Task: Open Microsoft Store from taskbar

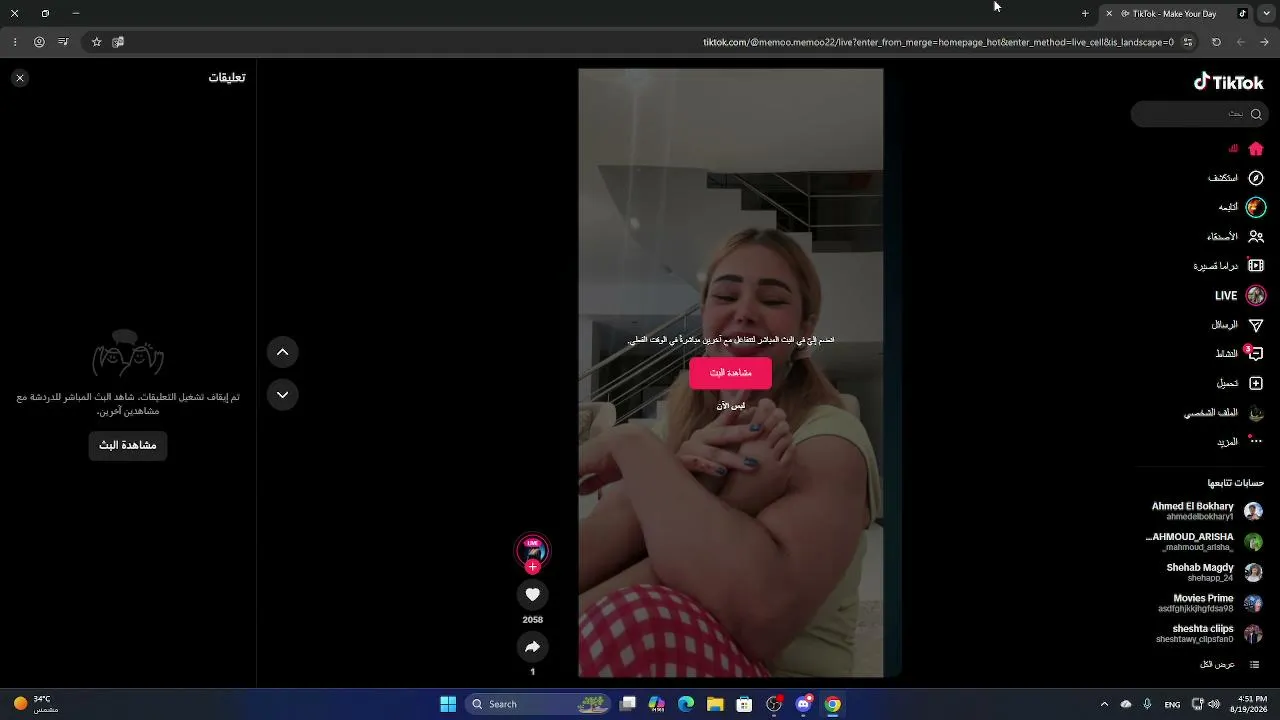Action: pyautogui.click(x=744, y=704)
